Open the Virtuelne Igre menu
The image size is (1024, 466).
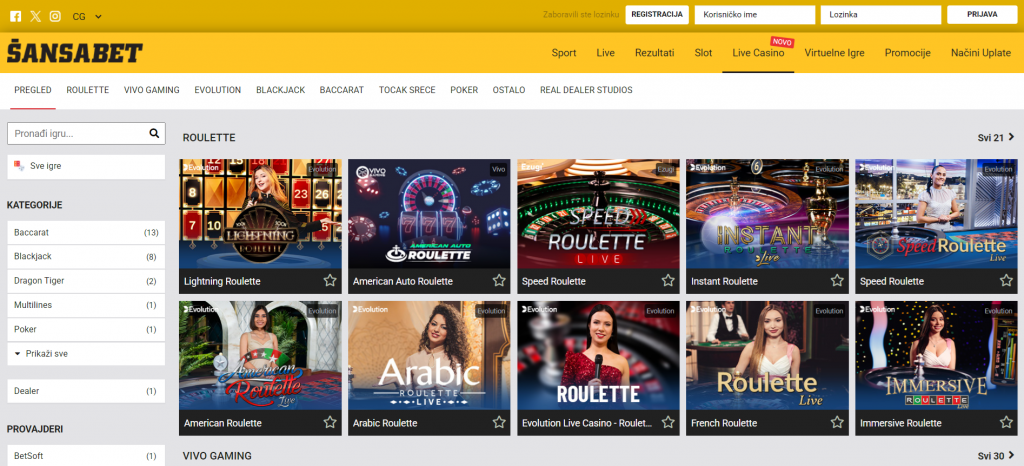[x=834, y=53]
